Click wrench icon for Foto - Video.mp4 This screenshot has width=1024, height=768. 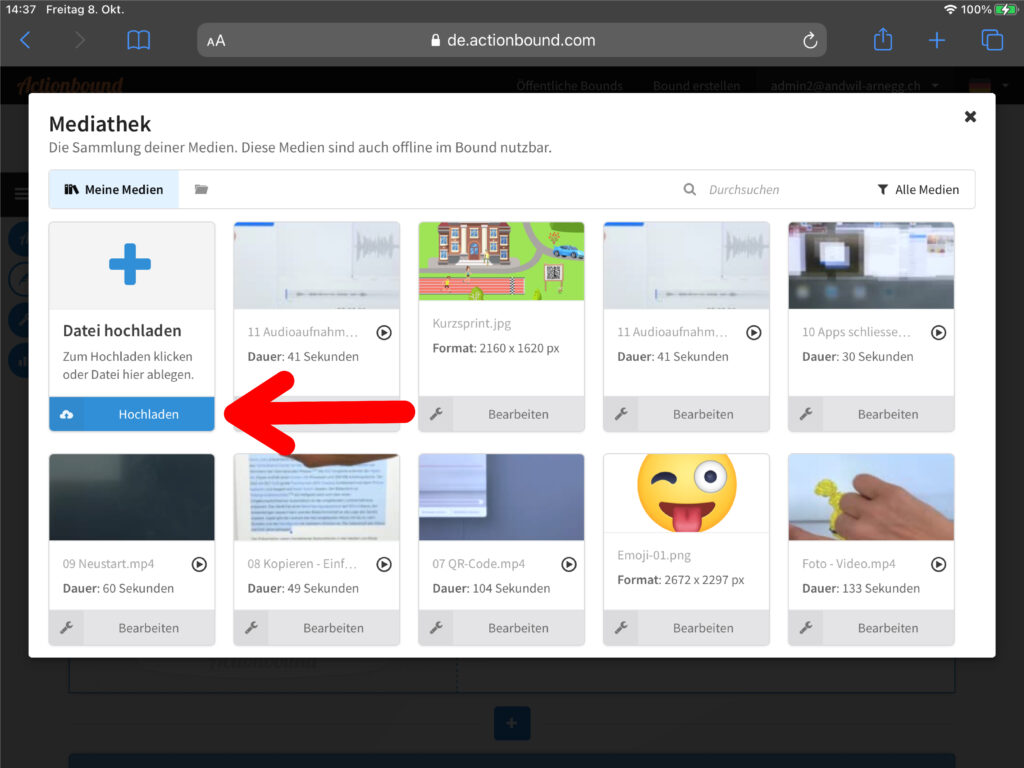tap(806, 628)
